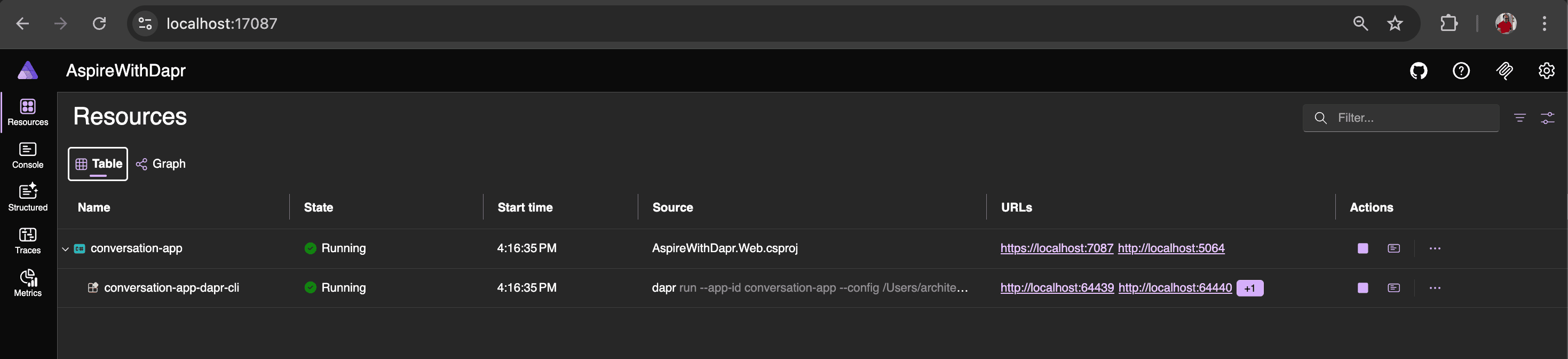View console logs for conversation-app-dapr-cli
Image resolution: width=1568 pixels, height=359 pixels.
point(1394,288)
